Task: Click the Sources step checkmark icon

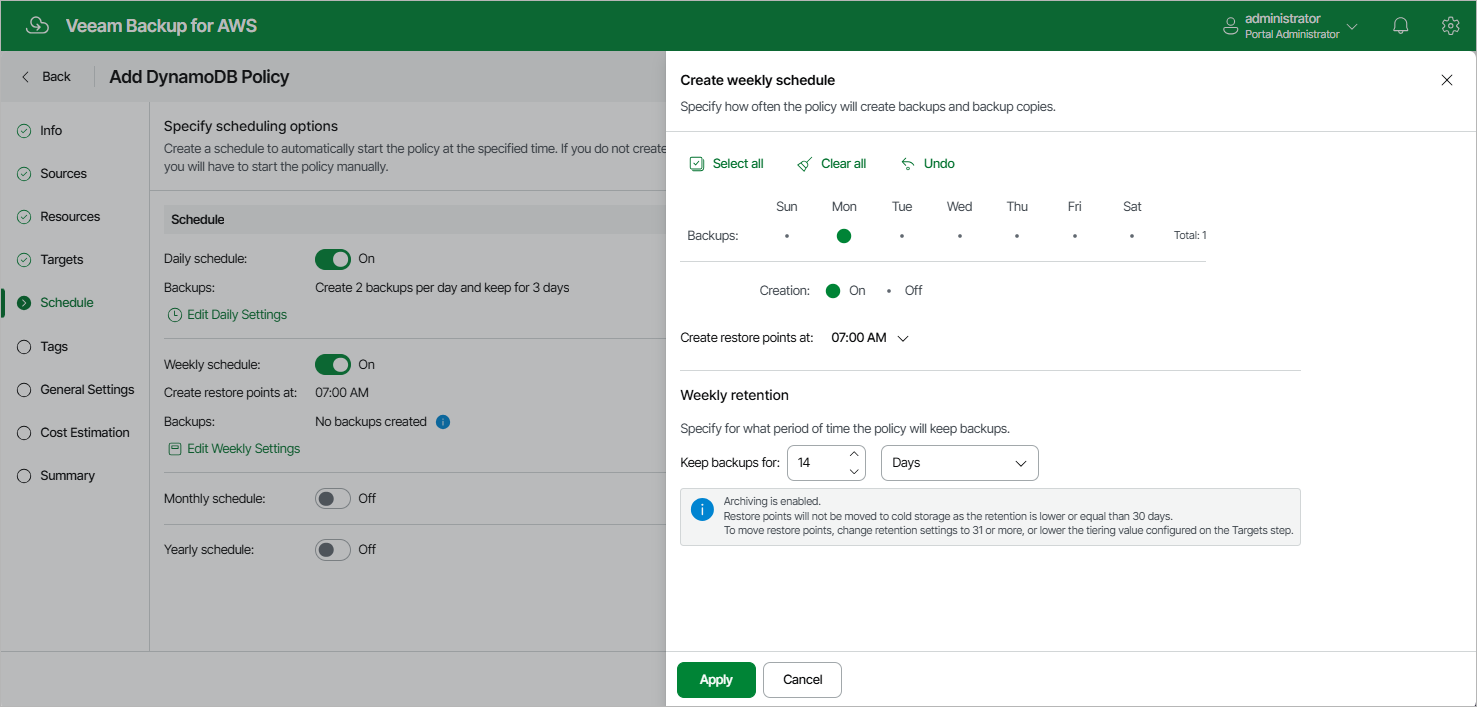Action: [24, 174]
